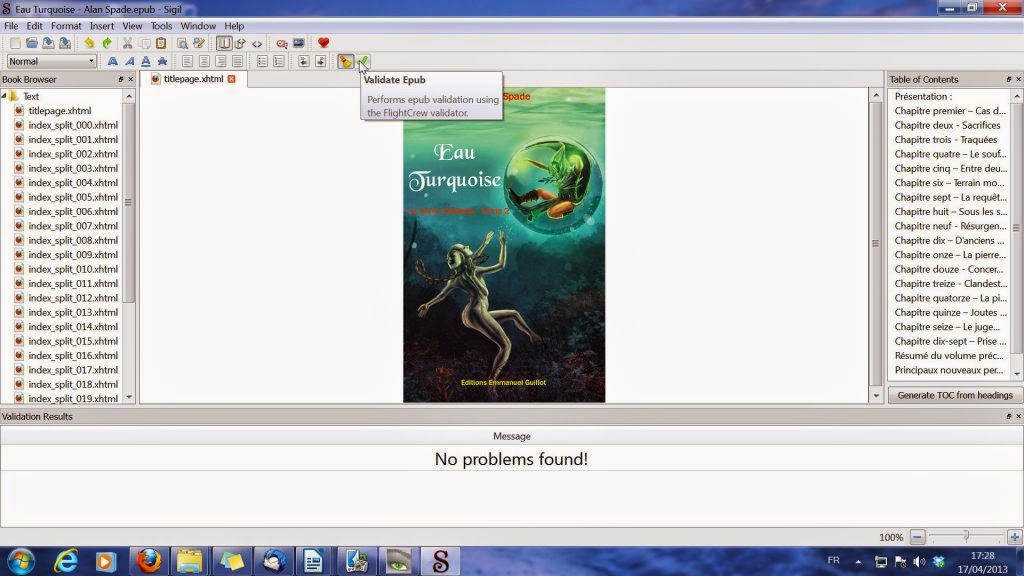Image resolution: width=1024 pixels, height=576 pixels.
Task: Click the Windows Start button
Action: point(21,561)
